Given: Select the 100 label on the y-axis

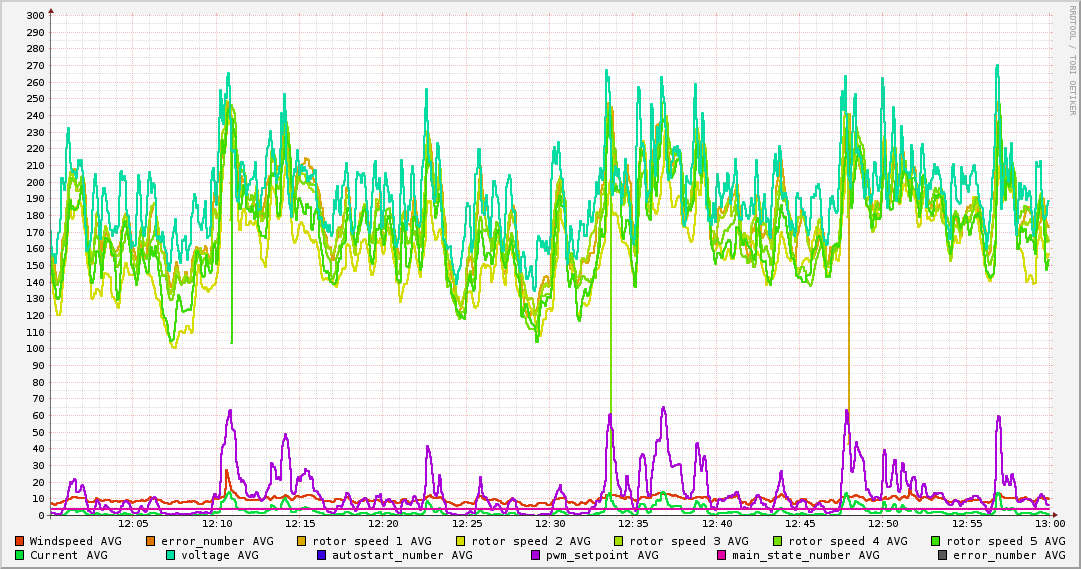Looking at the screenshot, I should pyautogui.click(x=34, y=349).
